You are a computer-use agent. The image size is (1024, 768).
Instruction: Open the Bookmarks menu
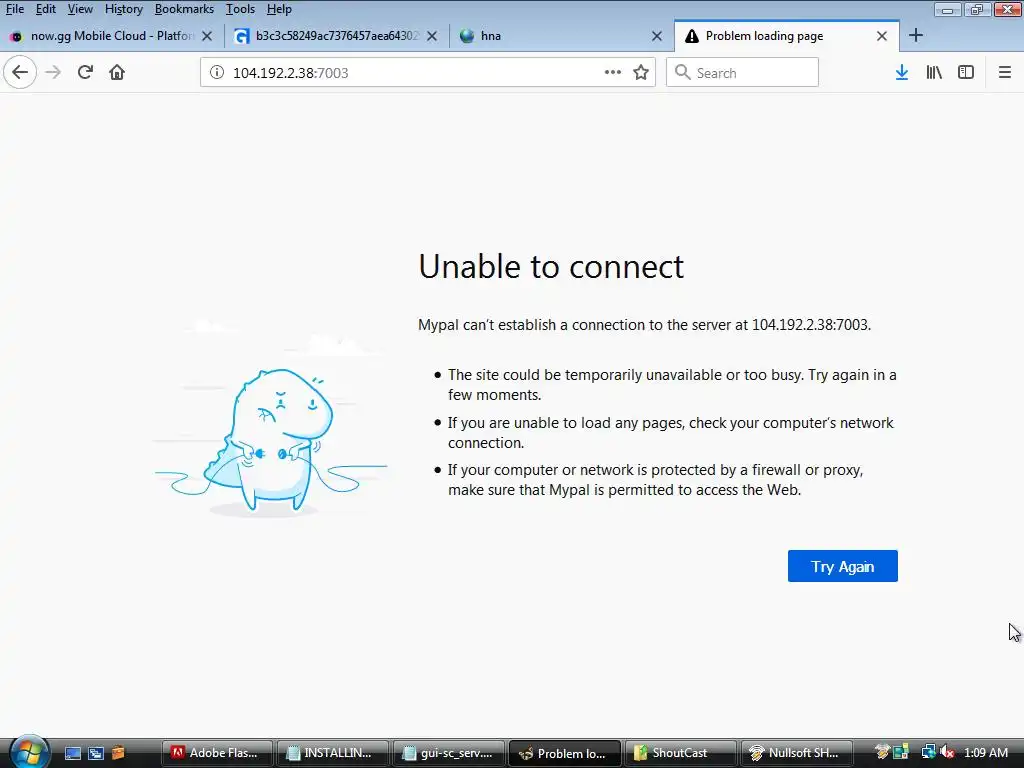pos(184,9)
